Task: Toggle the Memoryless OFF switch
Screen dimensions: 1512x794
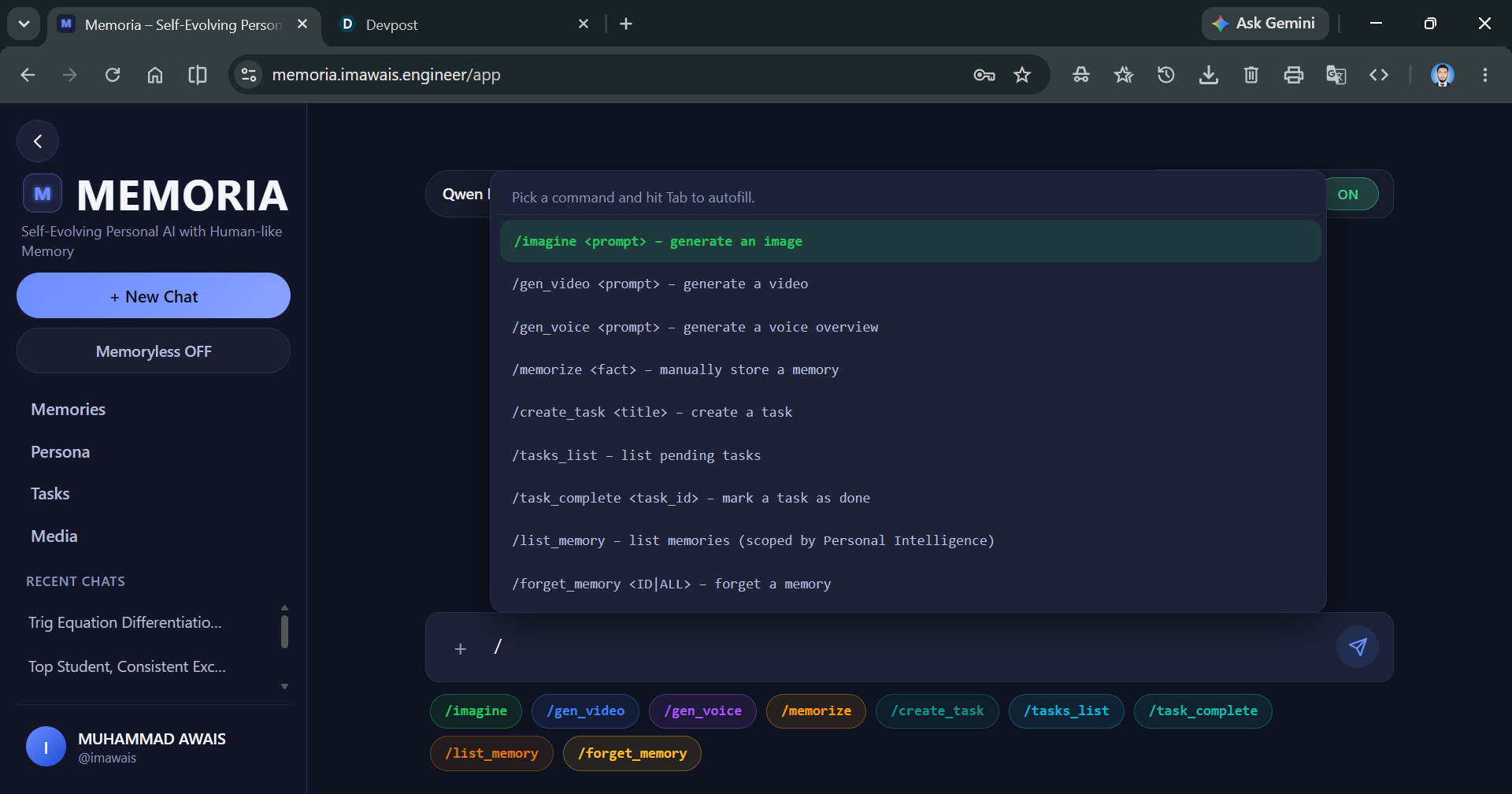Action: [154, 351]
